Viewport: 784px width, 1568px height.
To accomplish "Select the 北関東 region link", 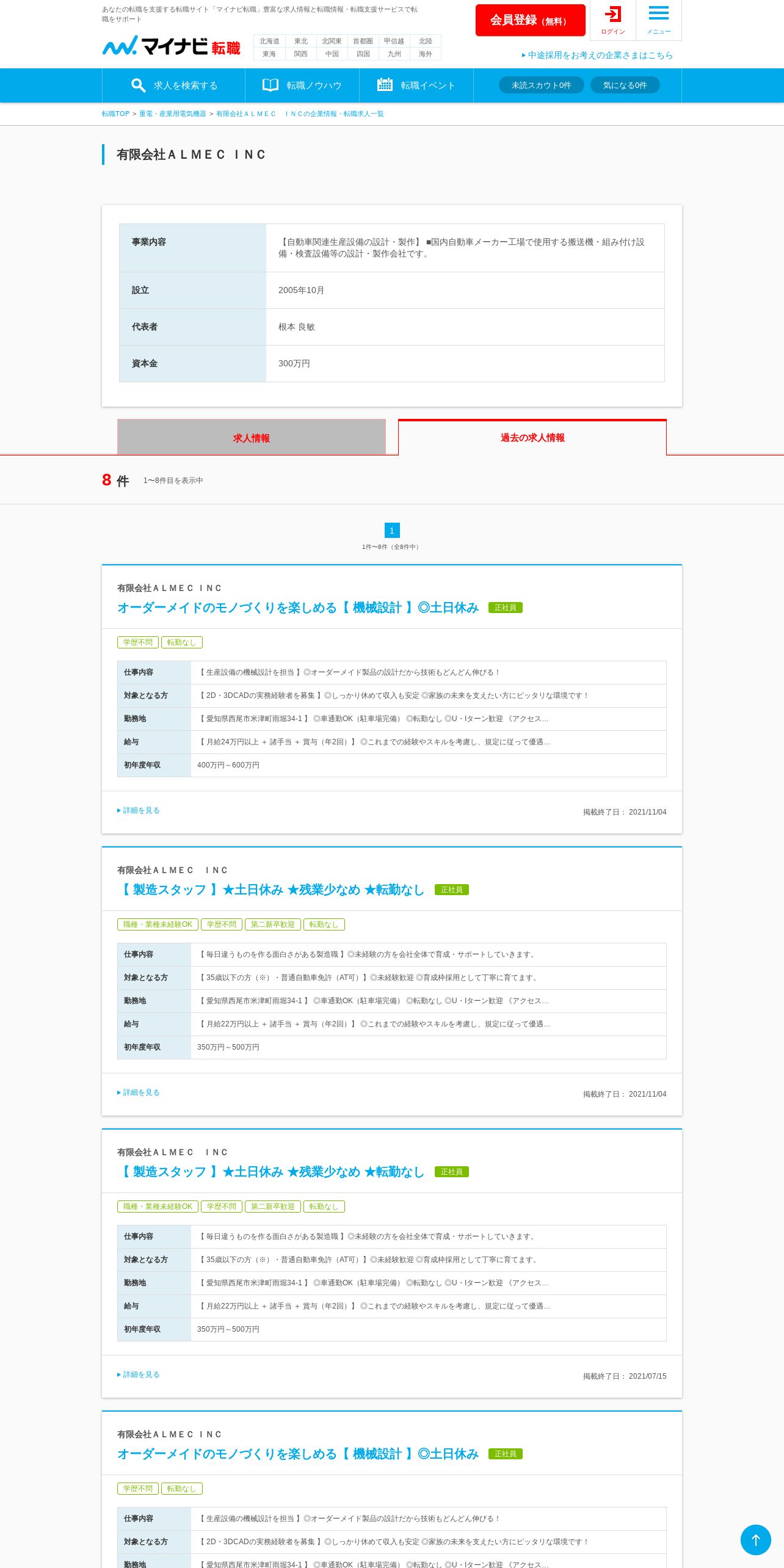I will point(332,41).
